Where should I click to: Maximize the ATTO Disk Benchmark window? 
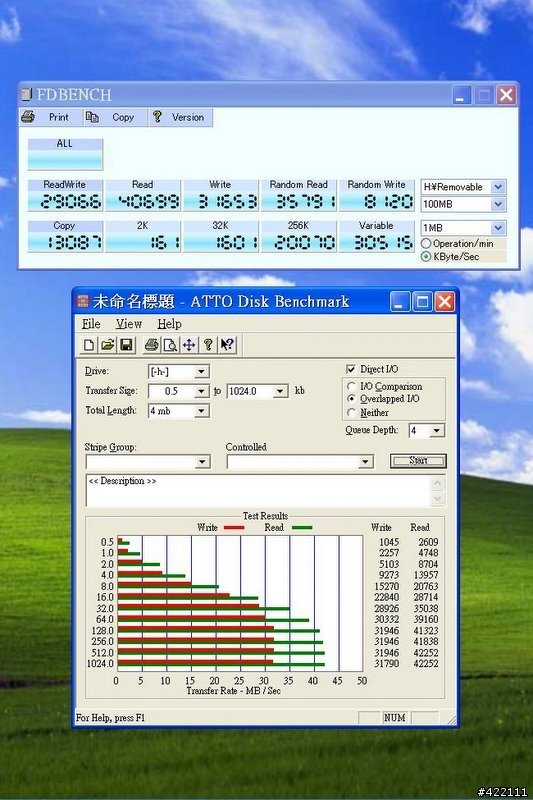(x=422, y=302)
